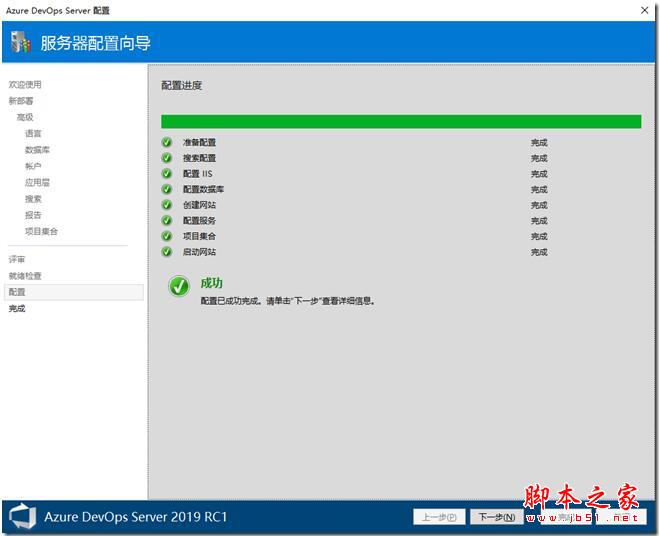This screenshot has width=660, height=536.
Task: Click 完成 status in the 启动网站 row
Action: (539, 252)
